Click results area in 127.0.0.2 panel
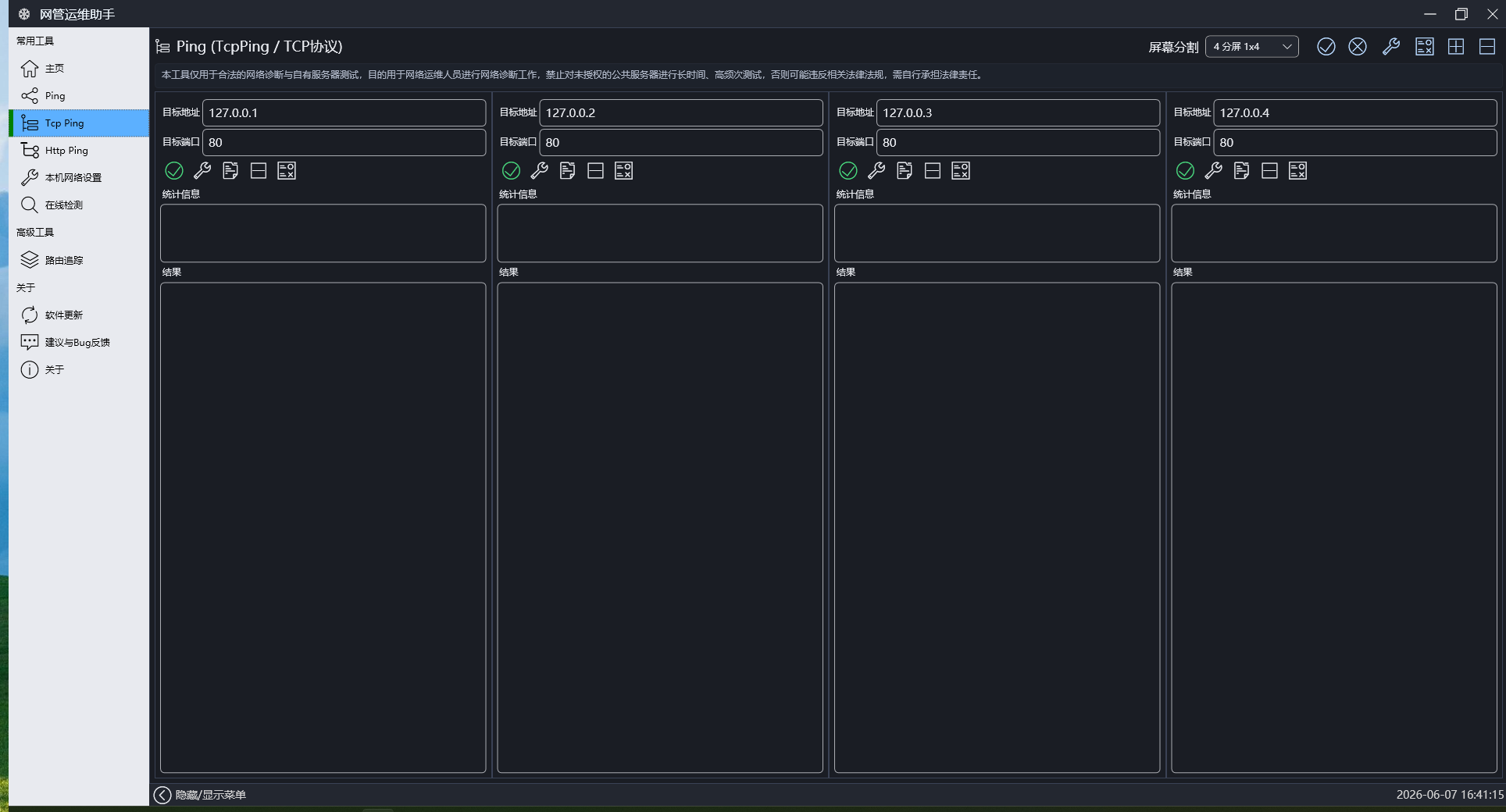 tap(660, 528)
